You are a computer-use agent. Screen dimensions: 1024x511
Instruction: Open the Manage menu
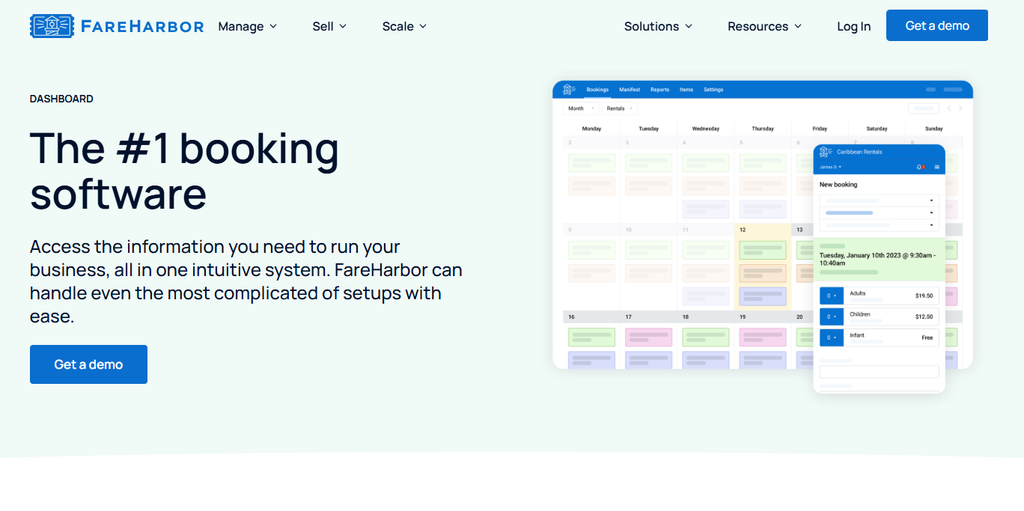(x=248, y=26)
